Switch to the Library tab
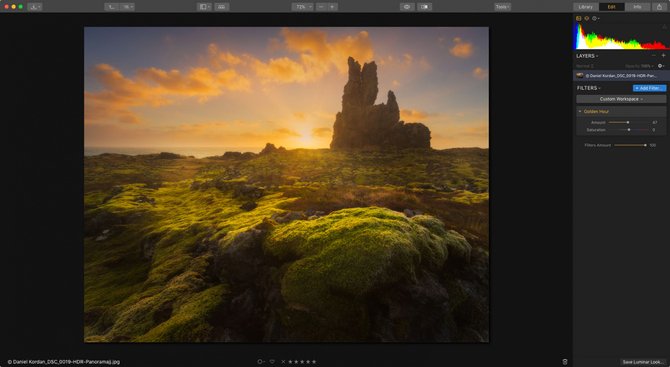This screenshot has height=367, width=670. click(x=586, y=7)
